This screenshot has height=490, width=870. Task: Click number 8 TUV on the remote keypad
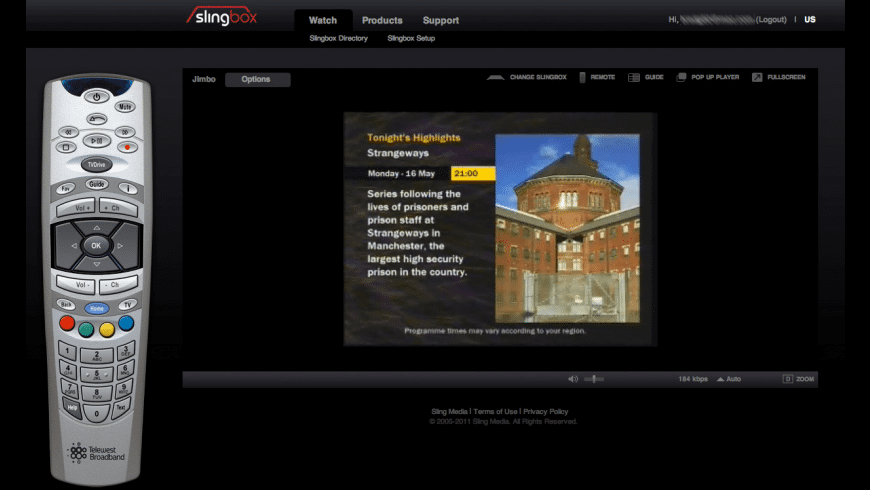[x=97, y=393]
